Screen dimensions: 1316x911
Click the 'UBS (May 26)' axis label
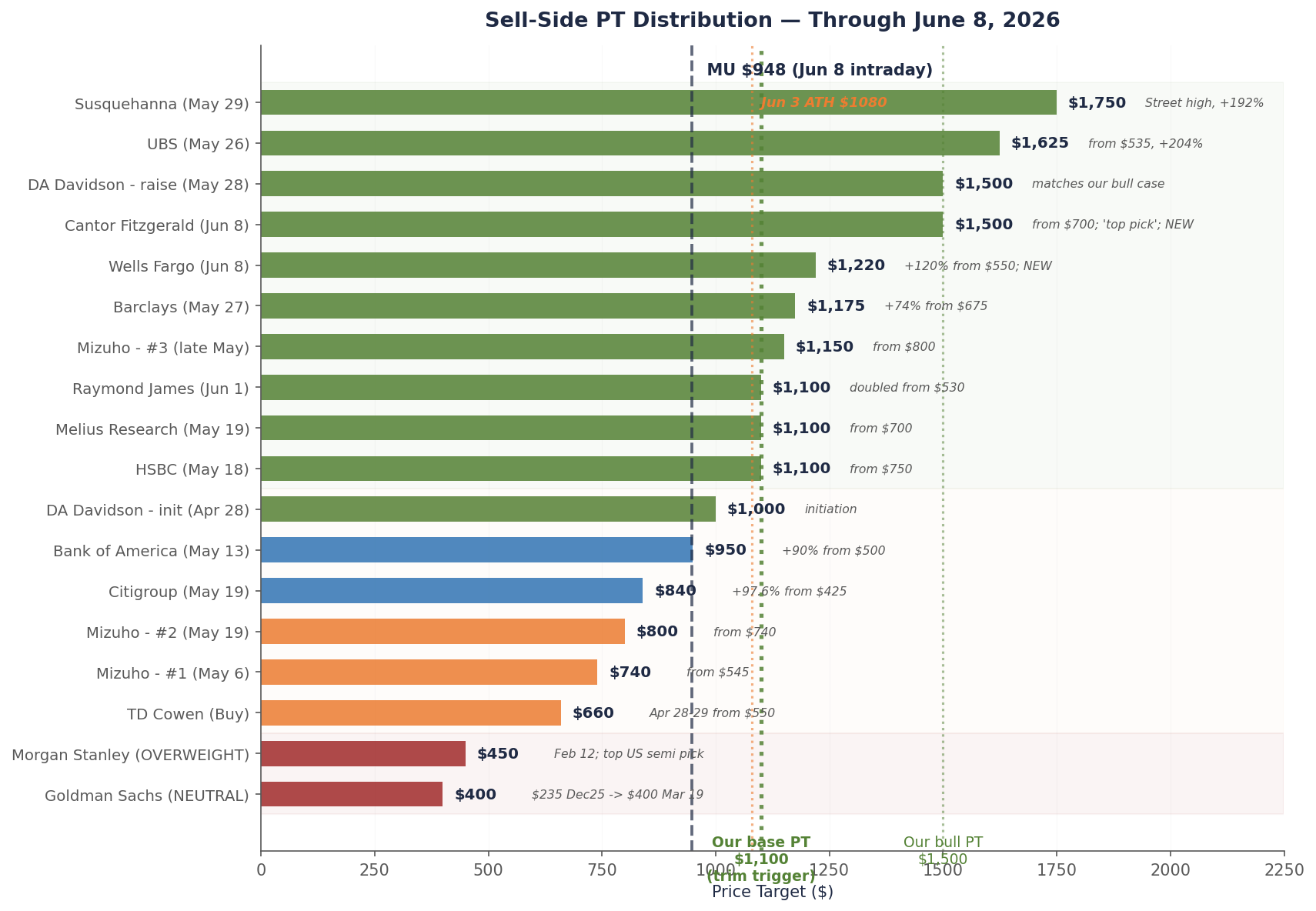[x=198, y=144]
